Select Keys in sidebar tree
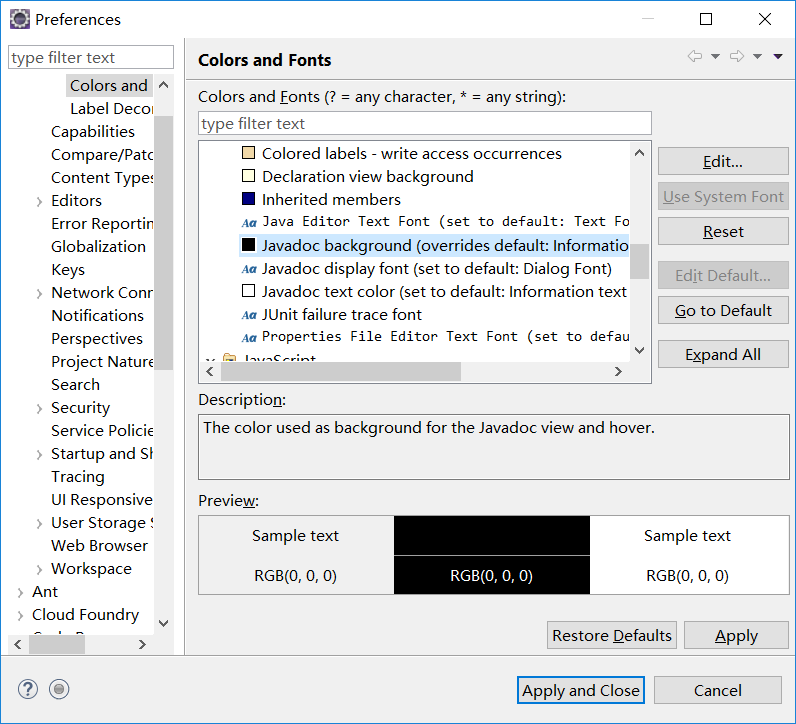 point(68,270)
